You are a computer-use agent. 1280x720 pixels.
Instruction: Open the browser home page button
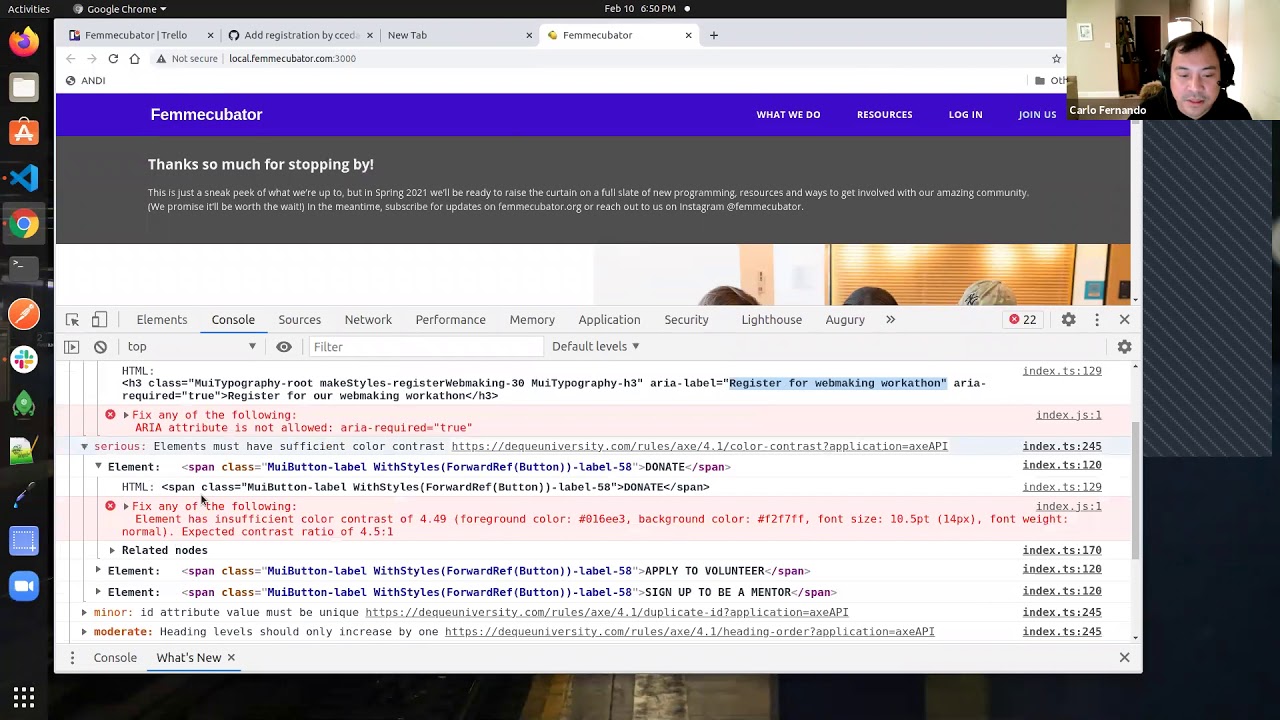tap(135, 59)
